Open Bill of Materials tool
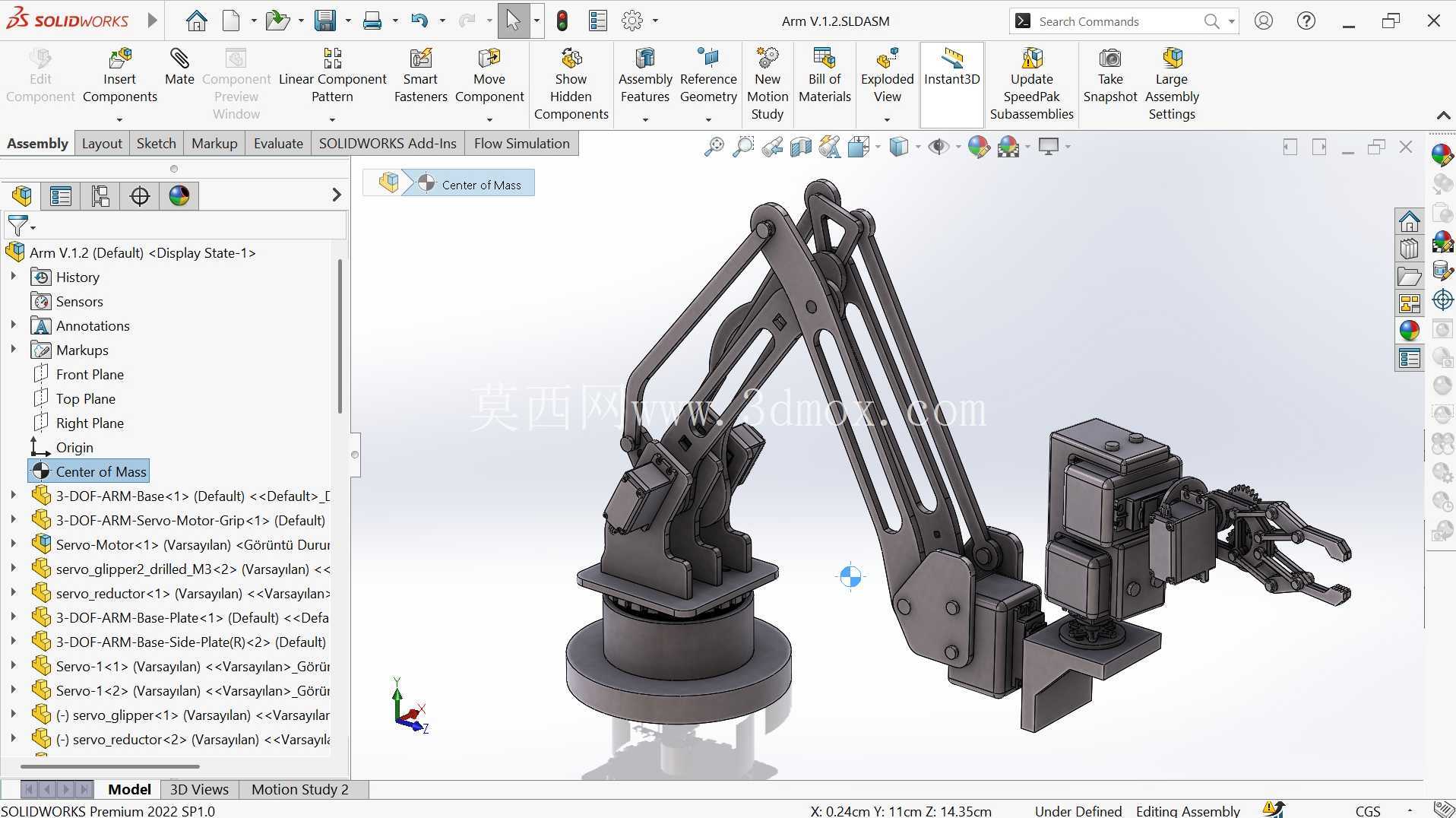 click(825, 76)
